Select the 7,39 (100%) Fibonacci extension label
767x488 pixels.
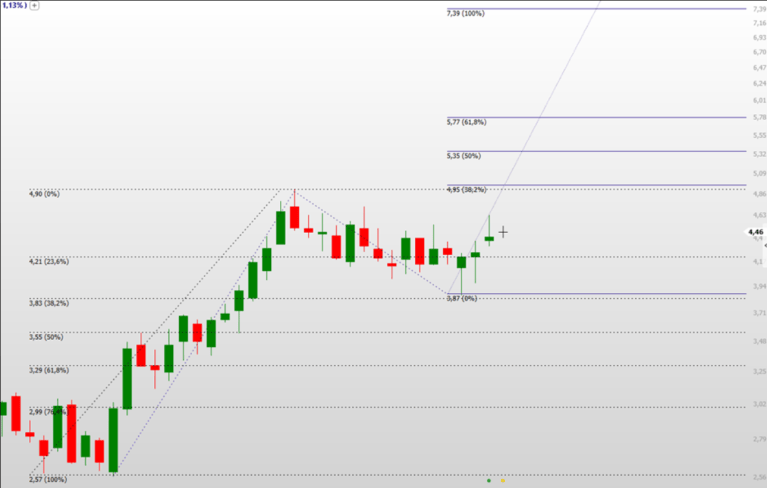465,14
